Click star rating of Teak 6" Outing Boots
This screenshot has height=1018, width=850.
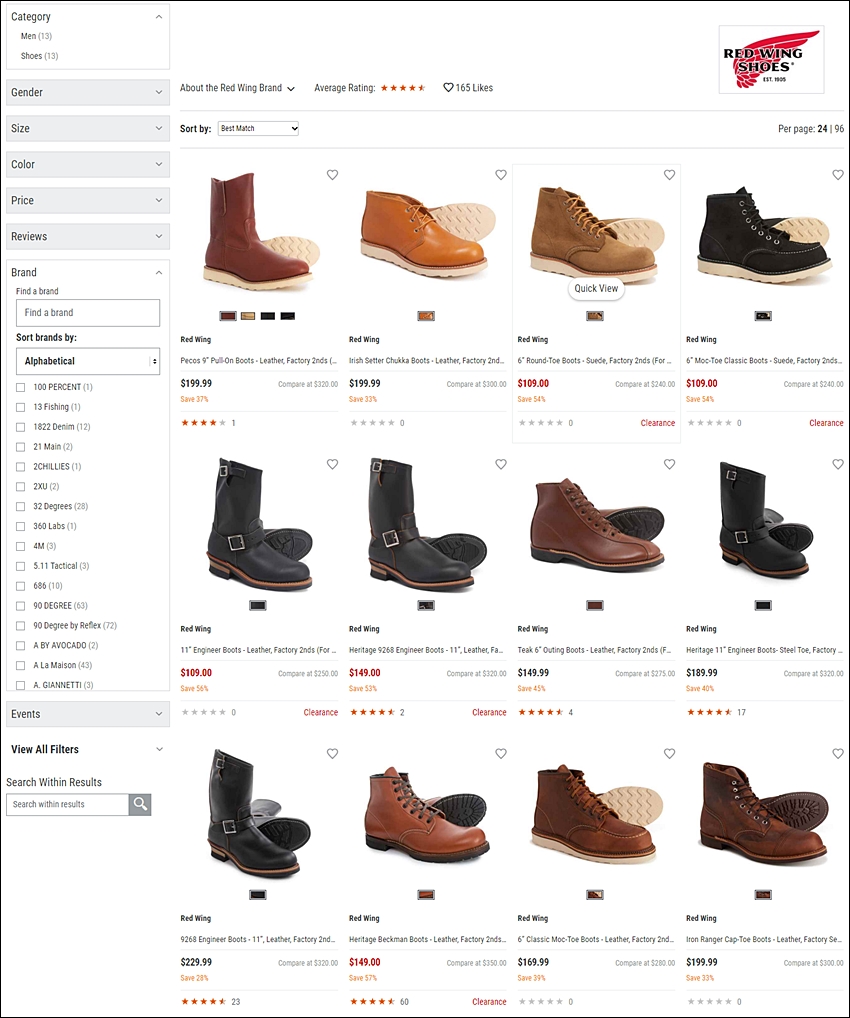click(541, 712)
